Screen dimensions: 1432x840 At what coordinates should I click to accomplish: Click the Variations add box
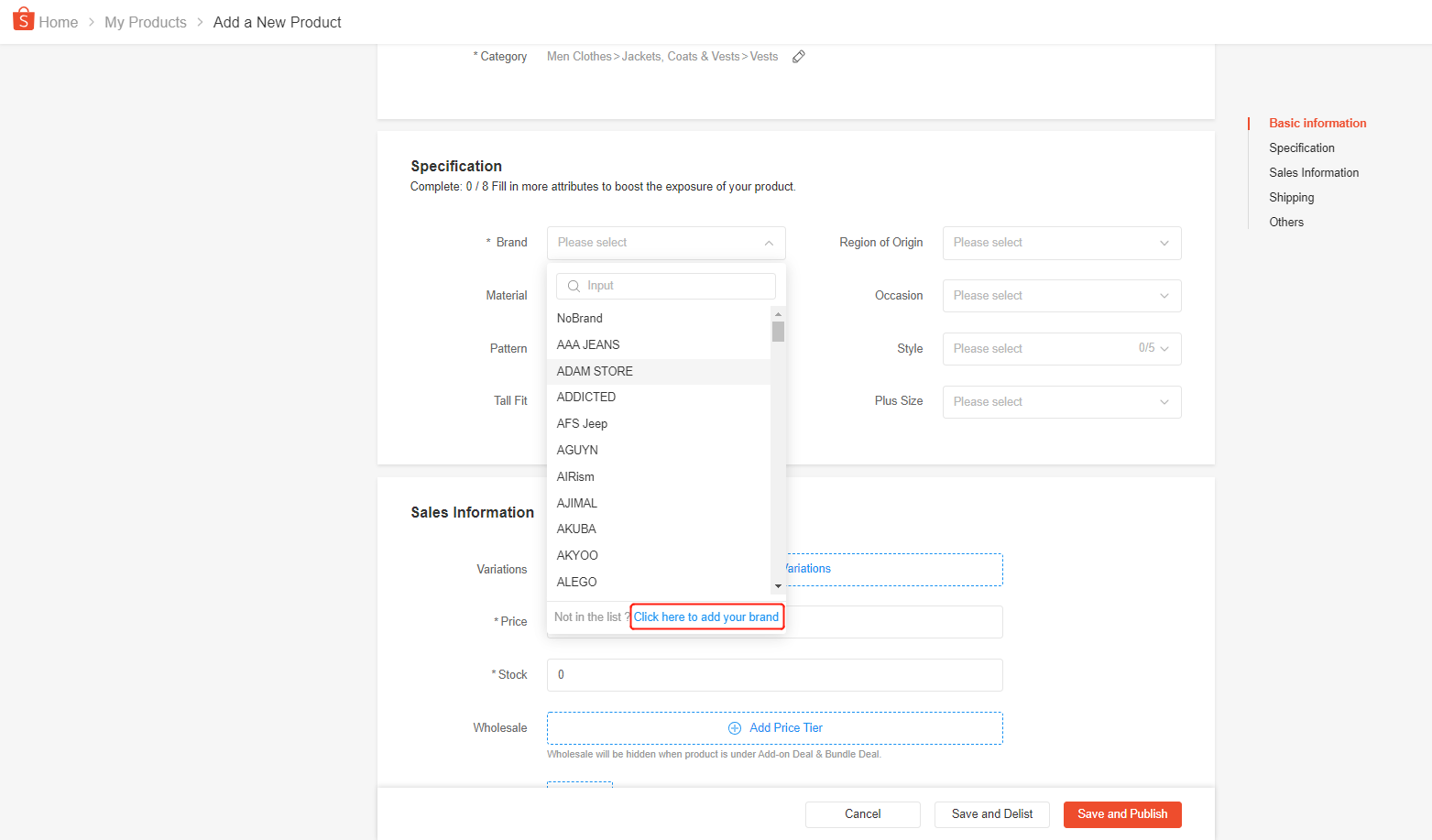coord(893,569)
